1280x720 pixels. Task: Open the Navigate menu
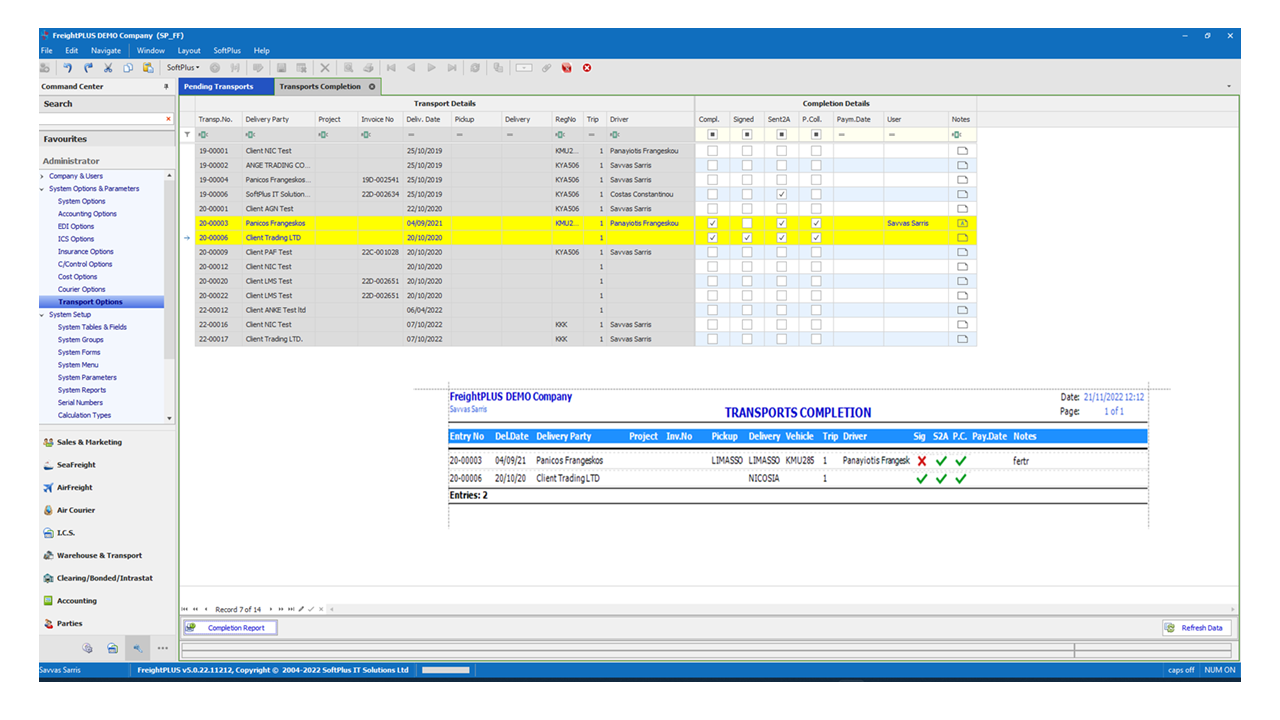[x=105, y=50]
